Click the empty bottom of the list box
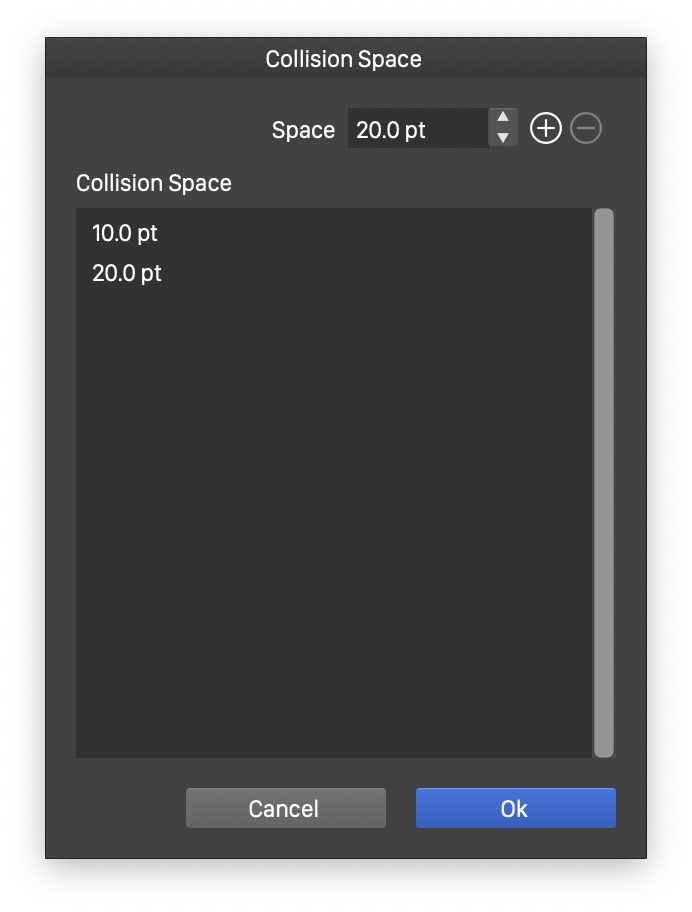Viewport: 692px width, 912px height. 334,730
